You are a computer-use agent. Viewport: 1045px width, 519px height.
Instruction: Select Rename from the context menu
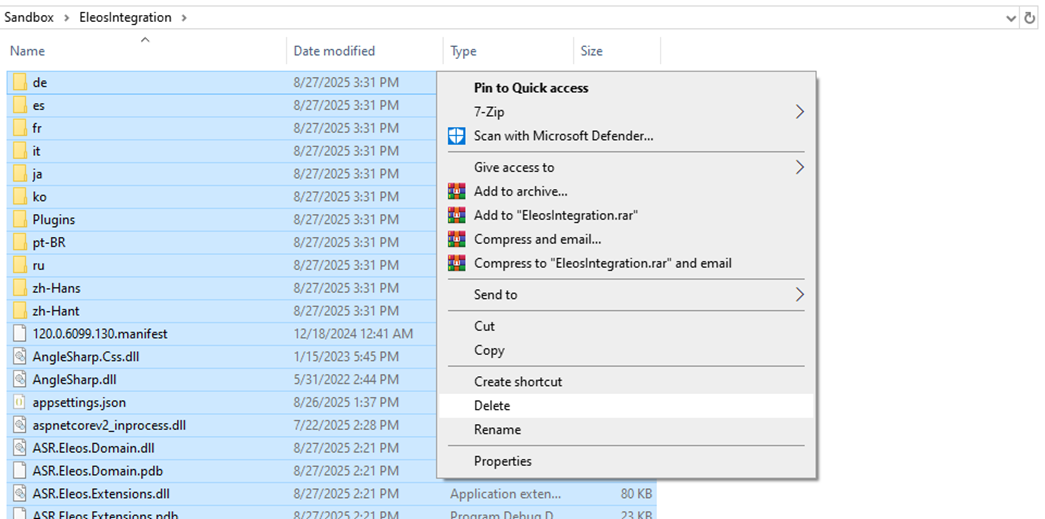tap(497, 430)
